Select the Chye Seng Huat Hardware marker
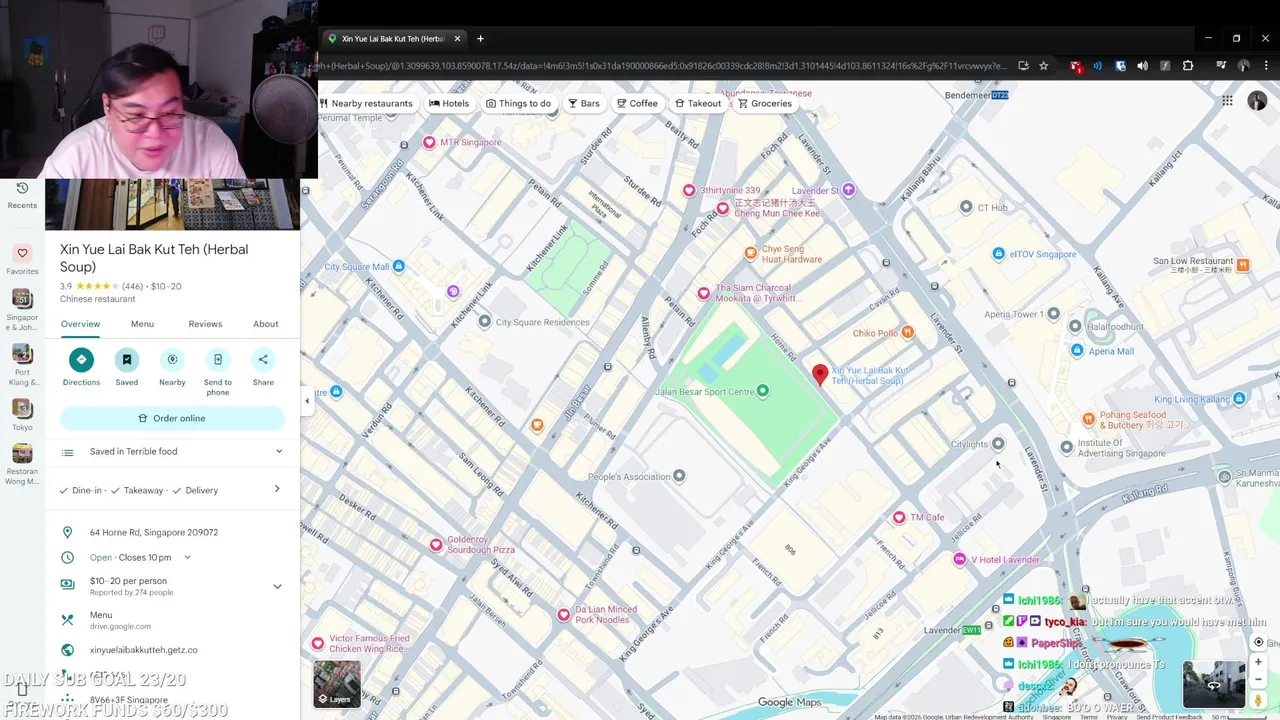 751,253
